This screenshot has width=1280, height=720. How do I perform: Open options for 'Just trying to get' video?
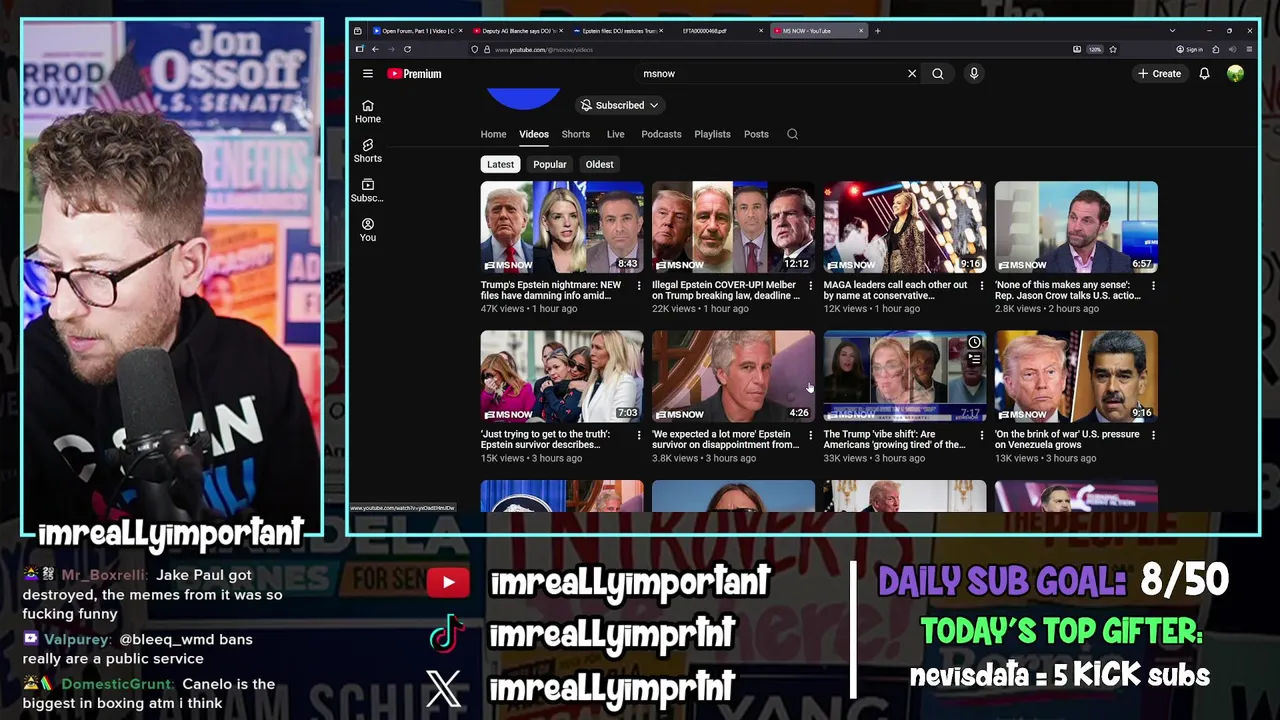tap(639, 435)
